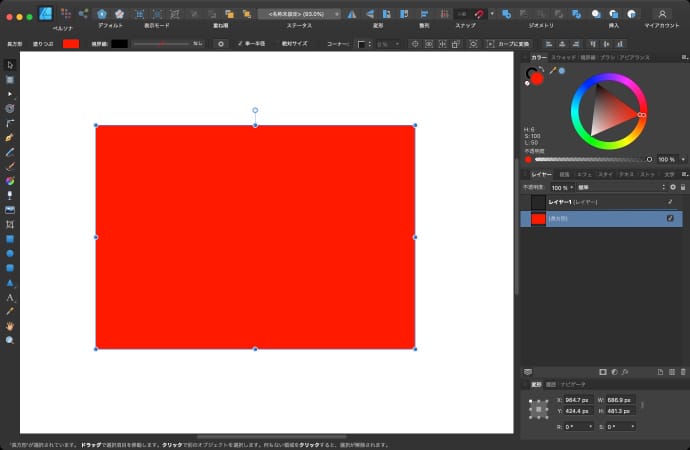This screenshot has width=690, height=450.
Task: Activate the Zoom magnifier tool
Action: pos(10,340)
